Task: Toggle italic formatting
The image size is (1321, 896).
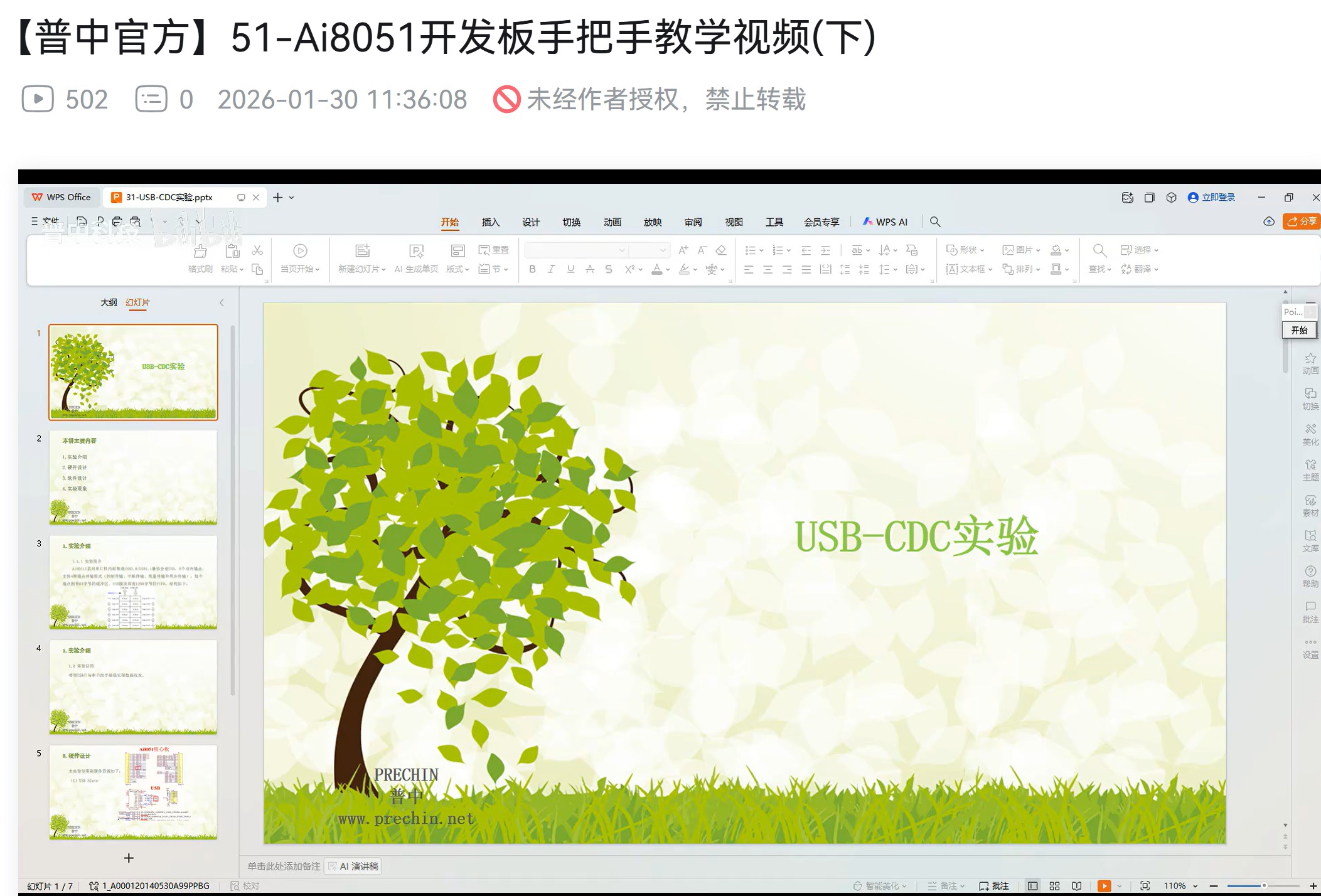Action: (x=551, y=269)
